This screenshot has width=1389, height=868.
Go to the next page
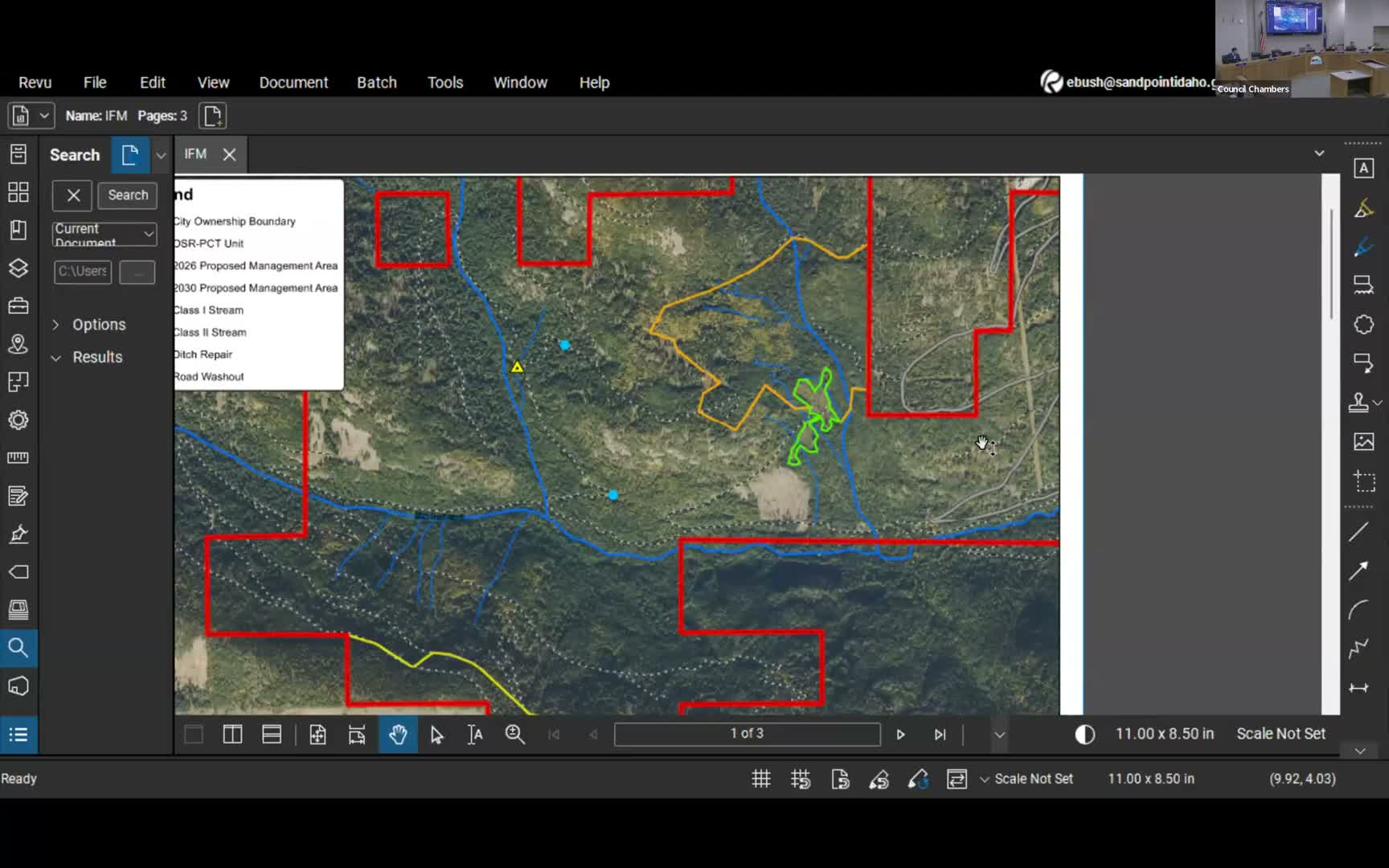click(900, 735)
